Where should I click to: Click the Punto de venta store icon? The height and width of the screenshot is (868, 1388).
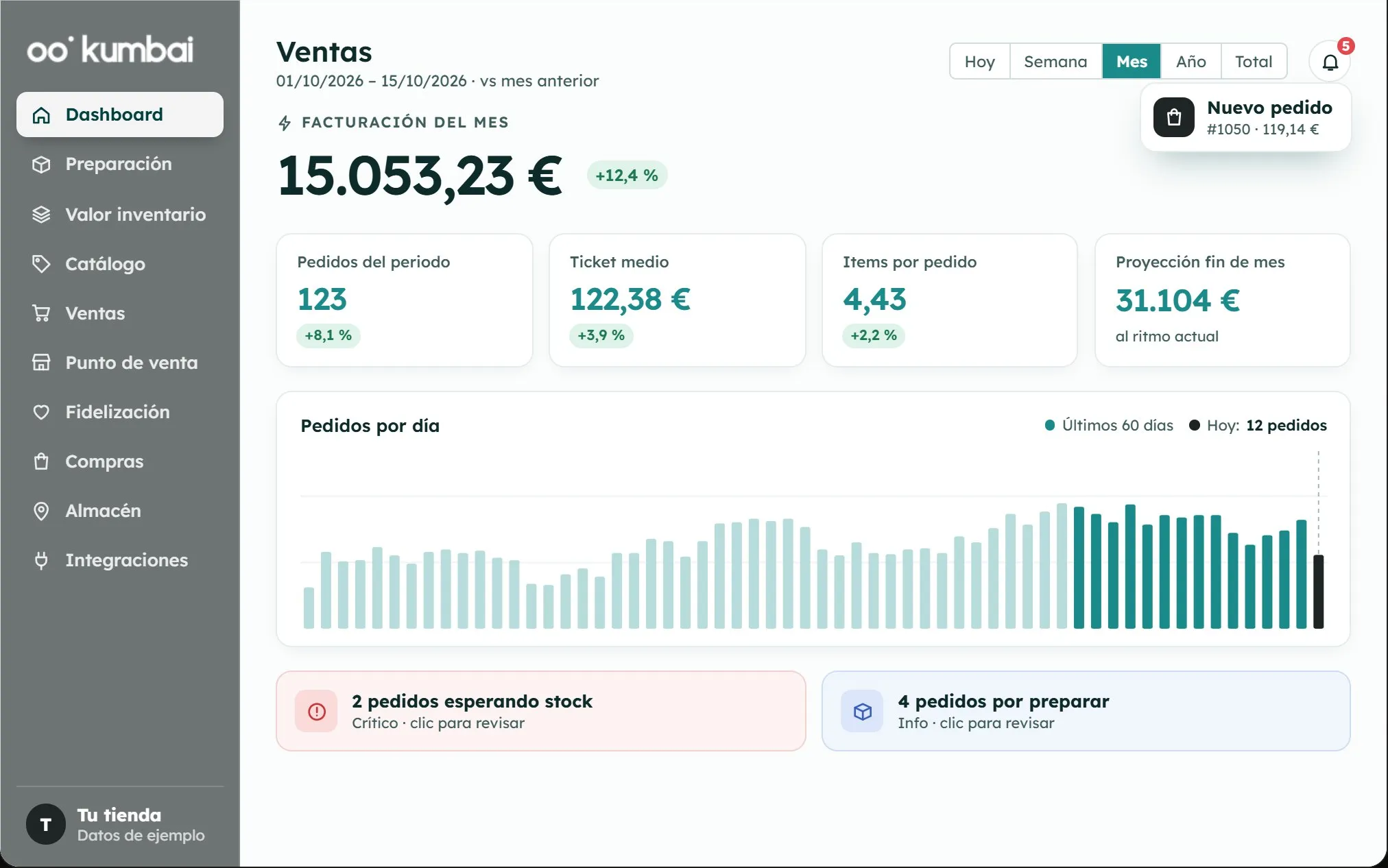[x=41, y=363]
